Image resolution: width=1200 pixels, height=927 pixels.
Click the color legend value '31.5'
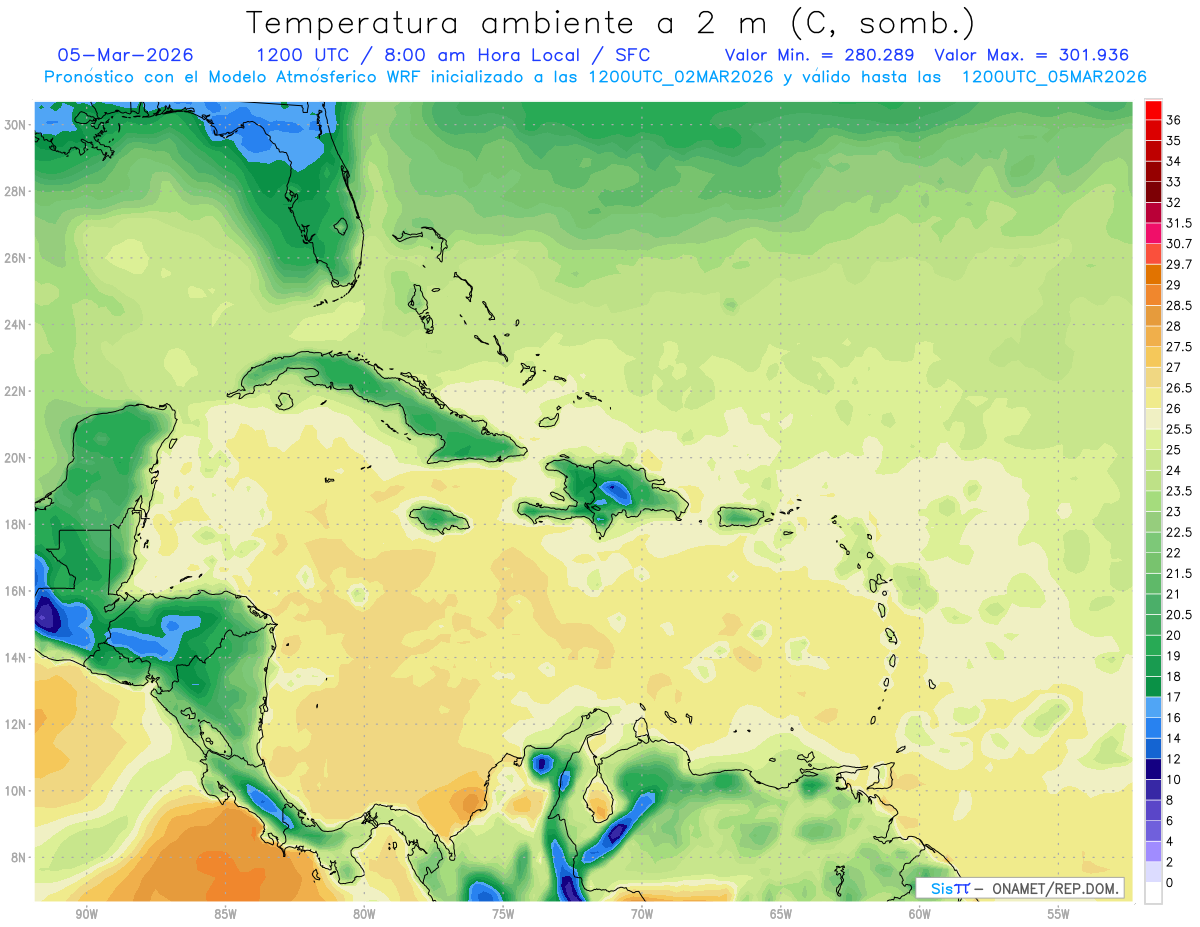point(1179,223)
